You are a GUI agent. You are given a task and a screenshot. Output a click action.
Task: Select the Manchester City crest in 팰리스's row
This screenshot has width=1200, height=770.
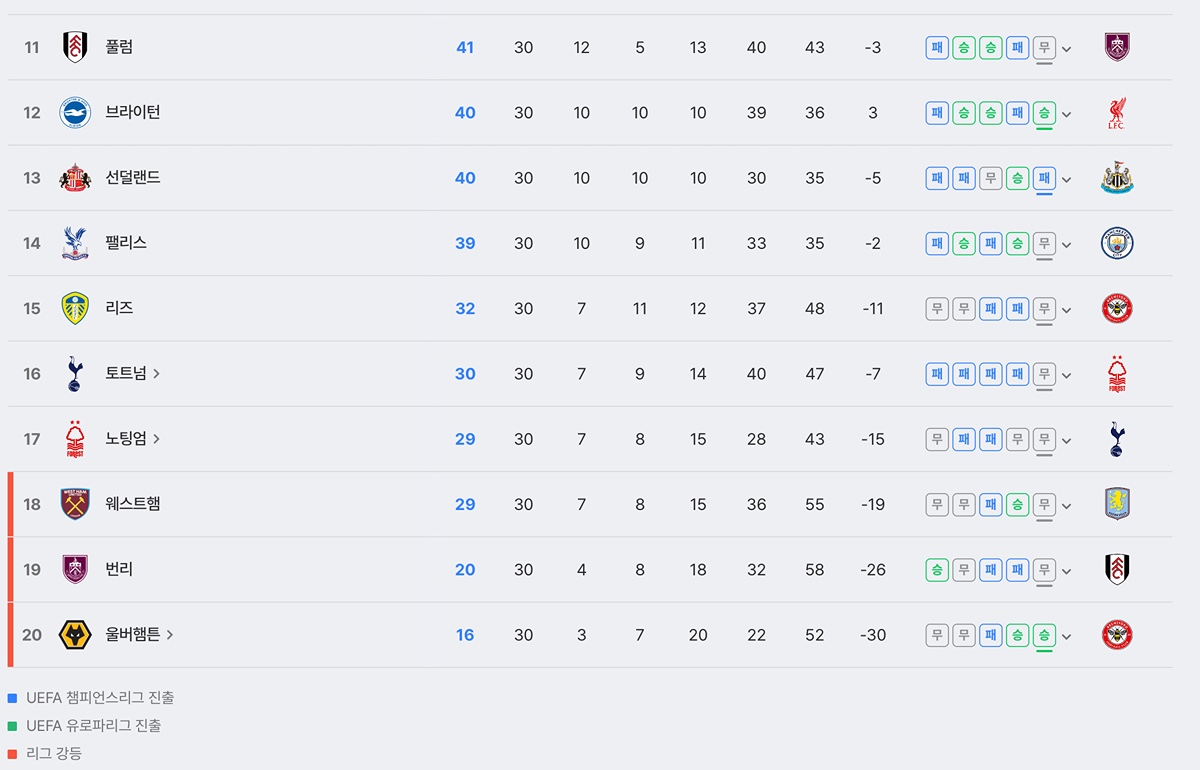tap(1117, 243)
